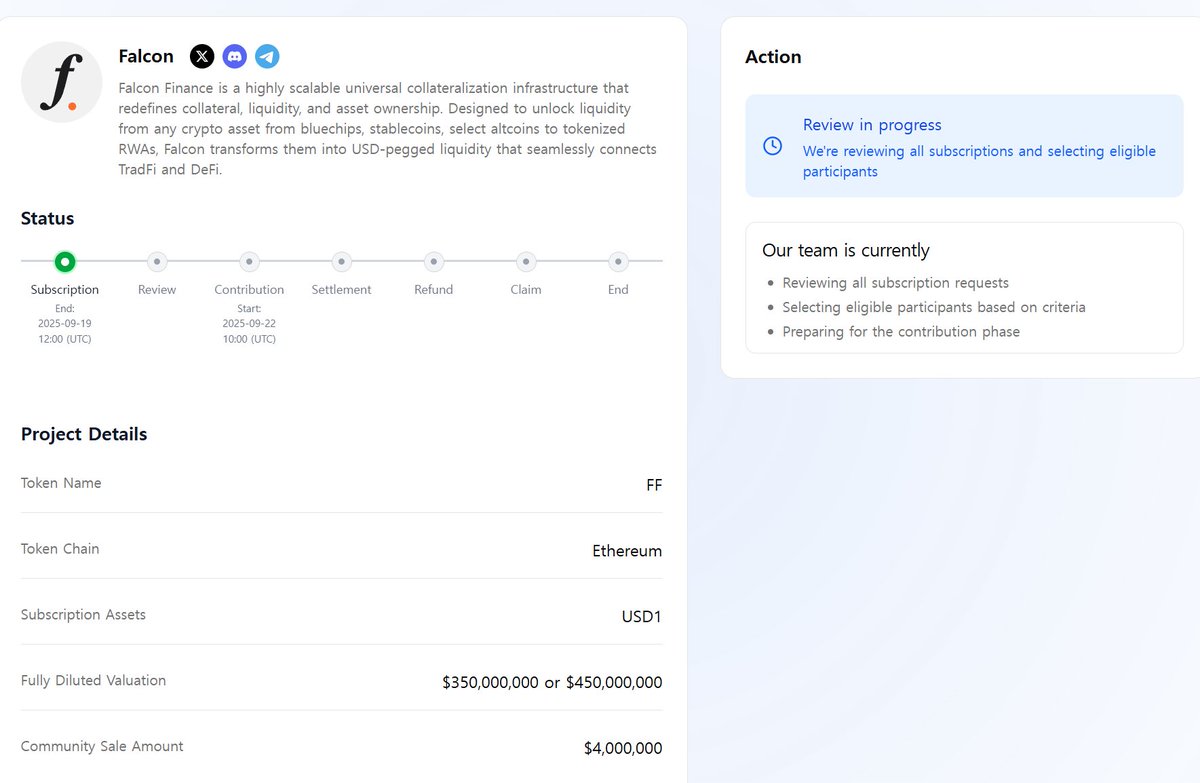Click the 'Project Details' heading
Image resolution: width=1200 pixels, height=783 pixels.
[84, 434]
